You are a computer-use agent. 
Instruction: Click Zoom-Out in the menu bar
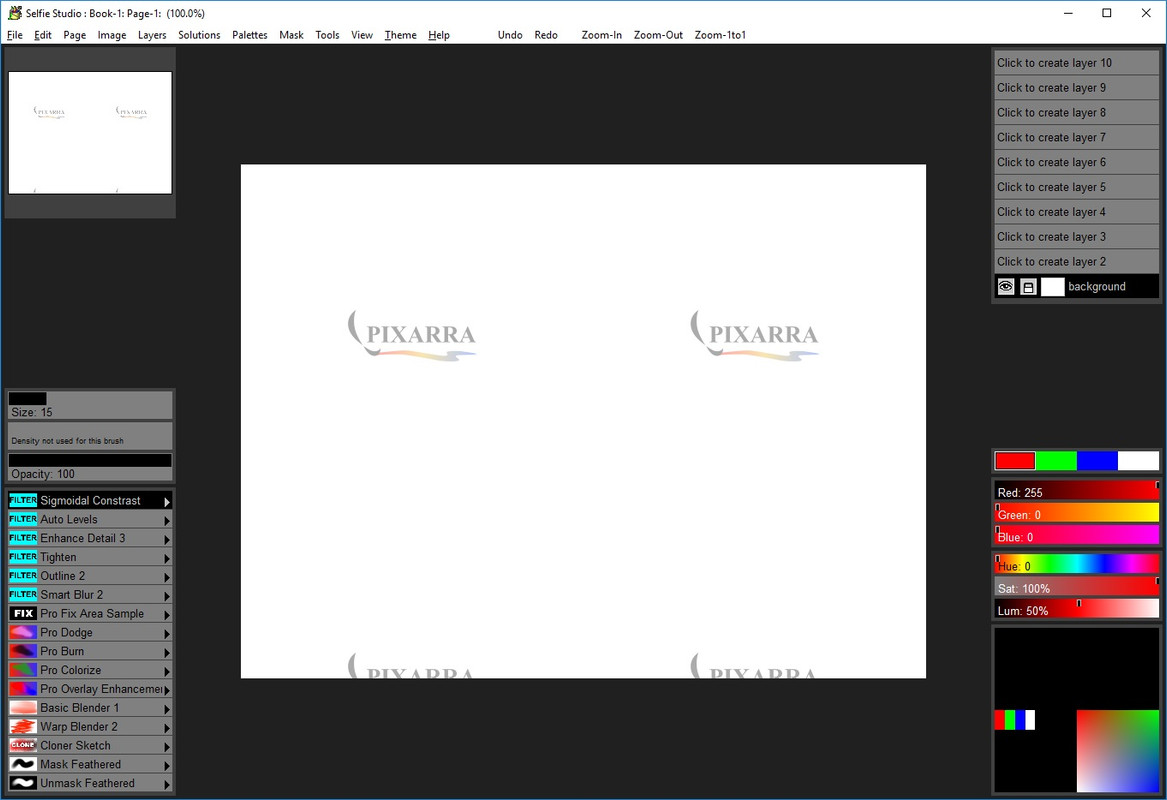(658, 35)
